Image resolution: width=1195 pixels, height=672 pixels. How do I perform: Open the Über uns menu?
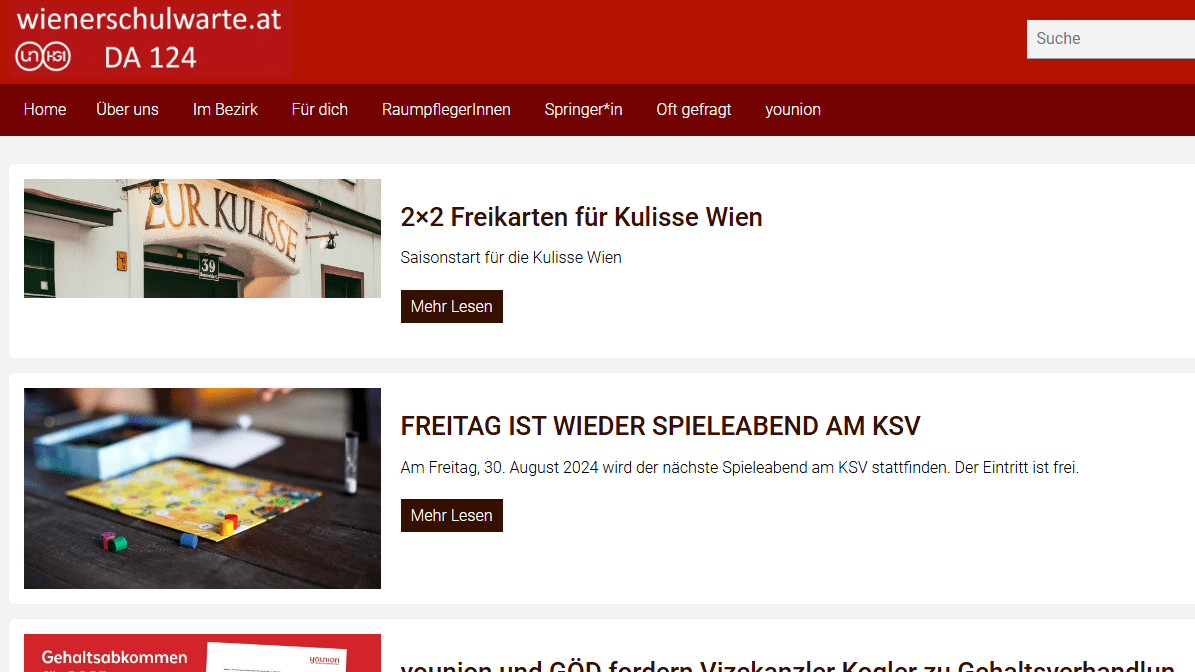click(x=127, y=110)
